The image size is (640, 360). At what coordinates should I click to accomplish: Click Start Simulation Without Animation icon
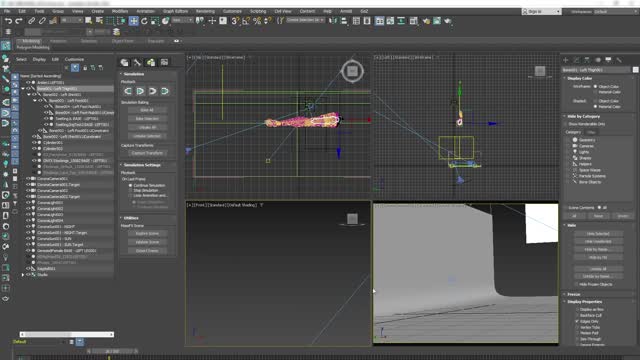[x=152, y=91]
